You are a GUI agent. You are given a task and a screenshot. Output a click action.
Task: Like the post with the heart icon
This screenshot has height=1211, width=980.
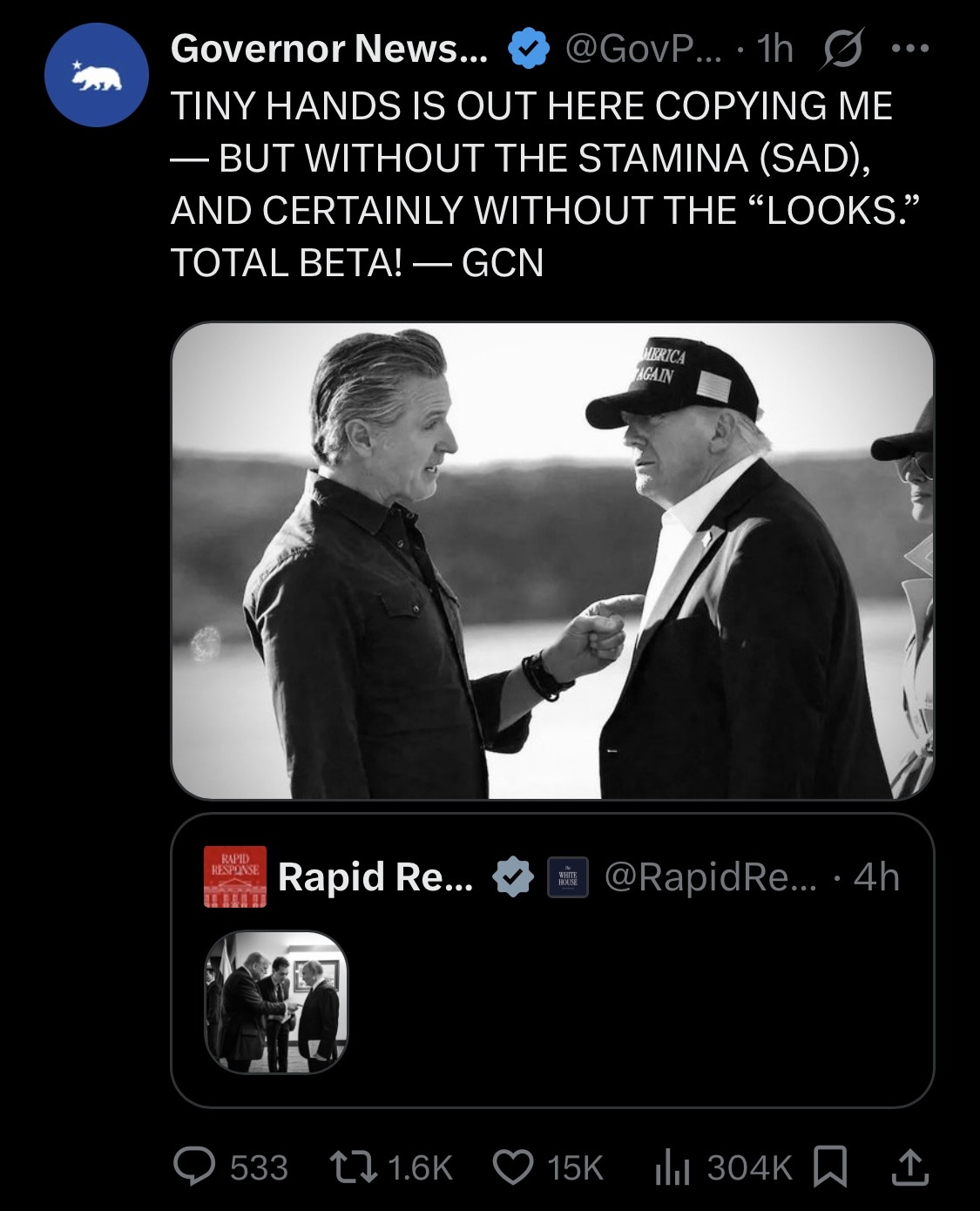(x=513, y=1167)
